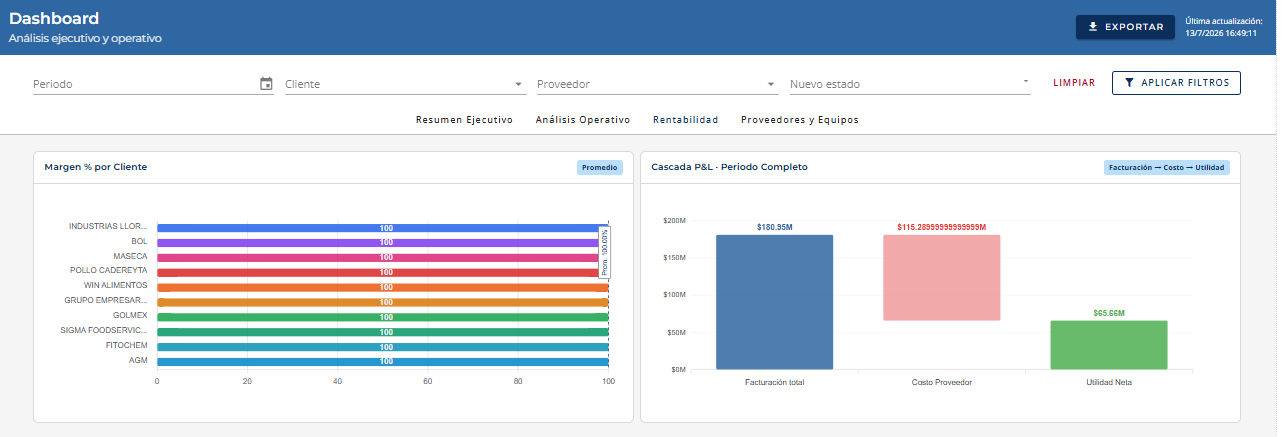The width and height of the screenshot is (1282, 437).
Task: Open the Análisis Operativo tab
Action: 583,120
